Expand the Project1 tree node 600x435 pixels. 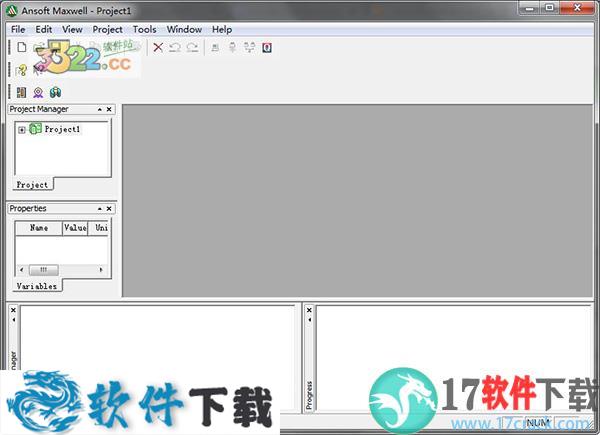pos(22,130)
